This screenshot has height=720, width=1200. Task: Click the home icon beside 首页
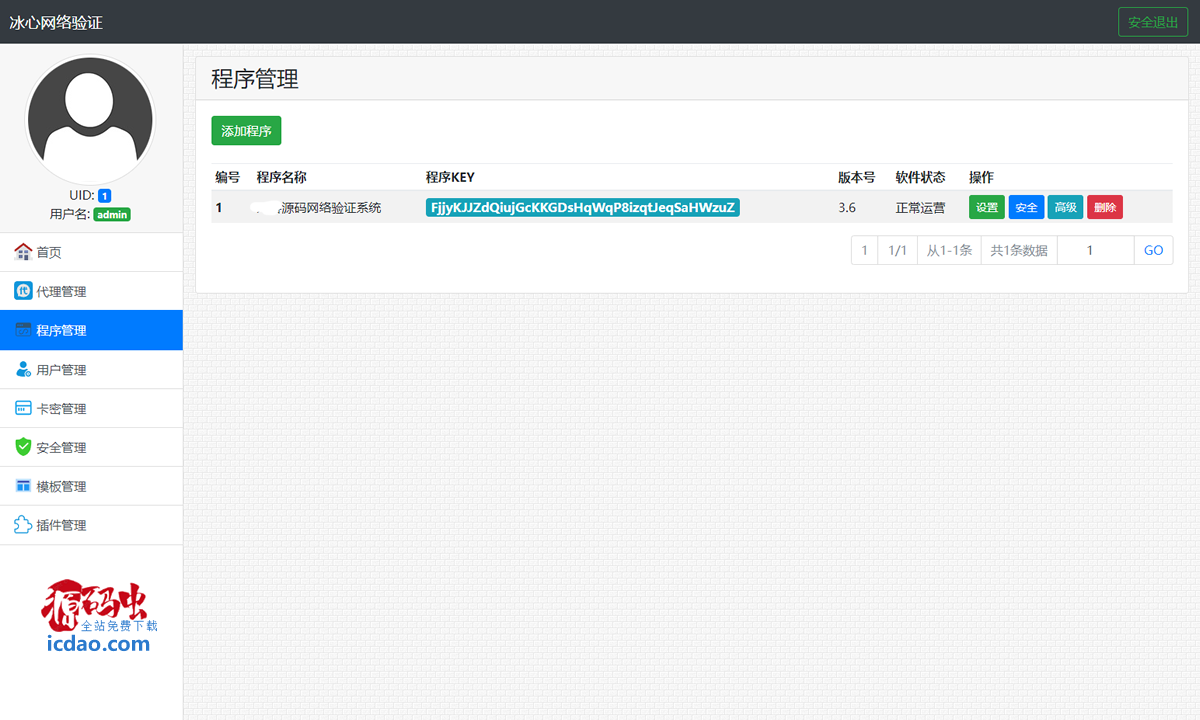pos(23,252)
